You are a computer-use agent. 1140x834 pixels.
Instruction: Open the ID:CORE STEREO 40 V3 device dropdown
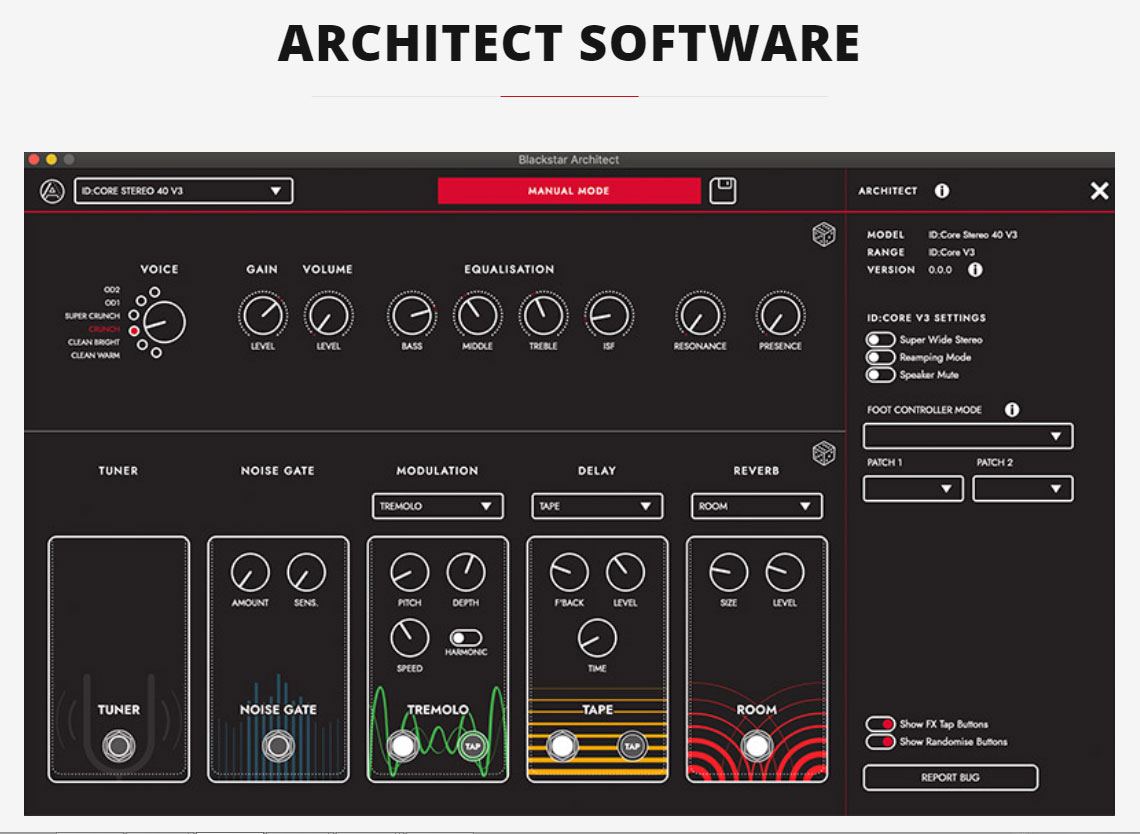[184, 191]
